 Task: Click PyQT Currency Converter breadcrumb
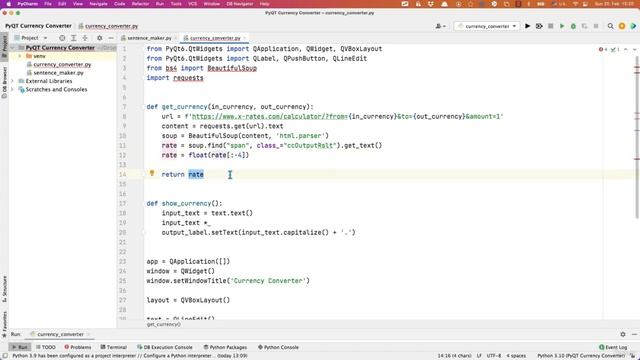[x=38, y=26]
